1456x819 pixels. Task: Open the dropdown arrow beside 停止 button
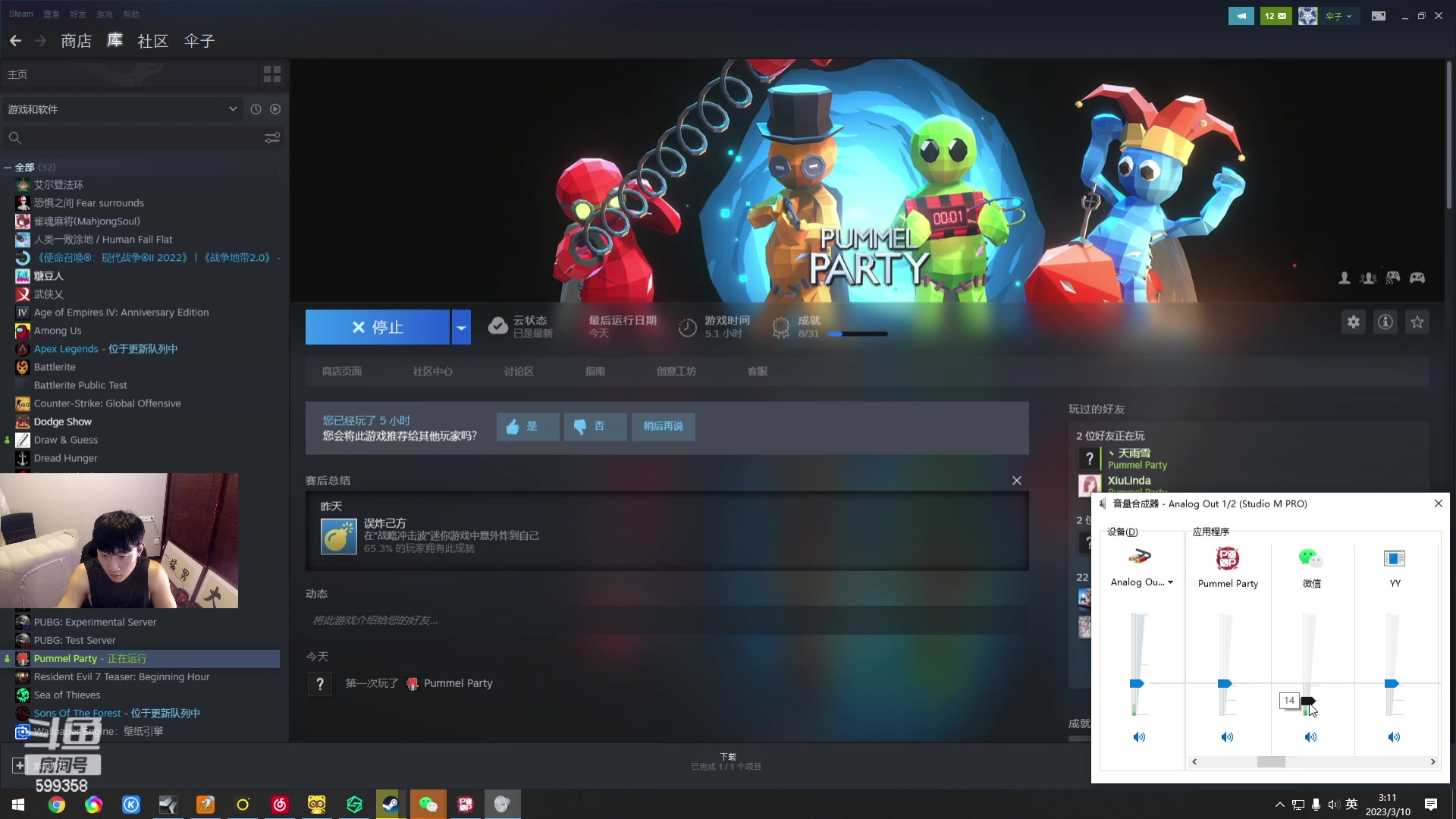[461, 328]
